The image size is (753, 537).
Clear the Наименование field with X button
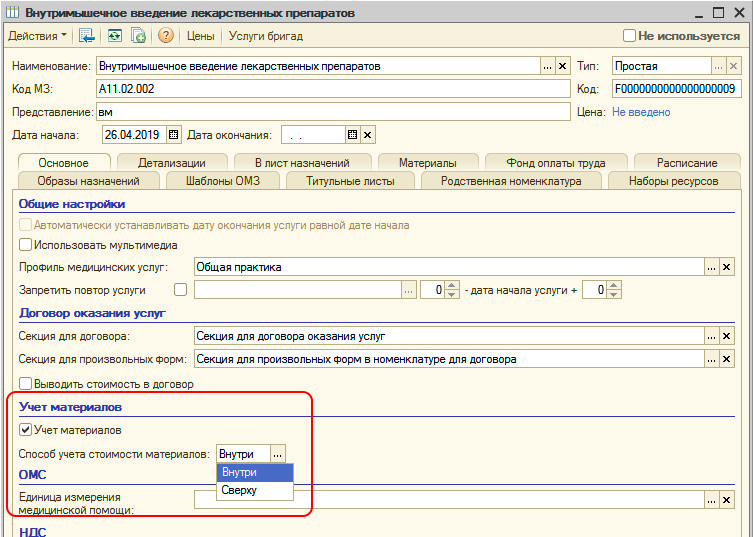(562, 67)
